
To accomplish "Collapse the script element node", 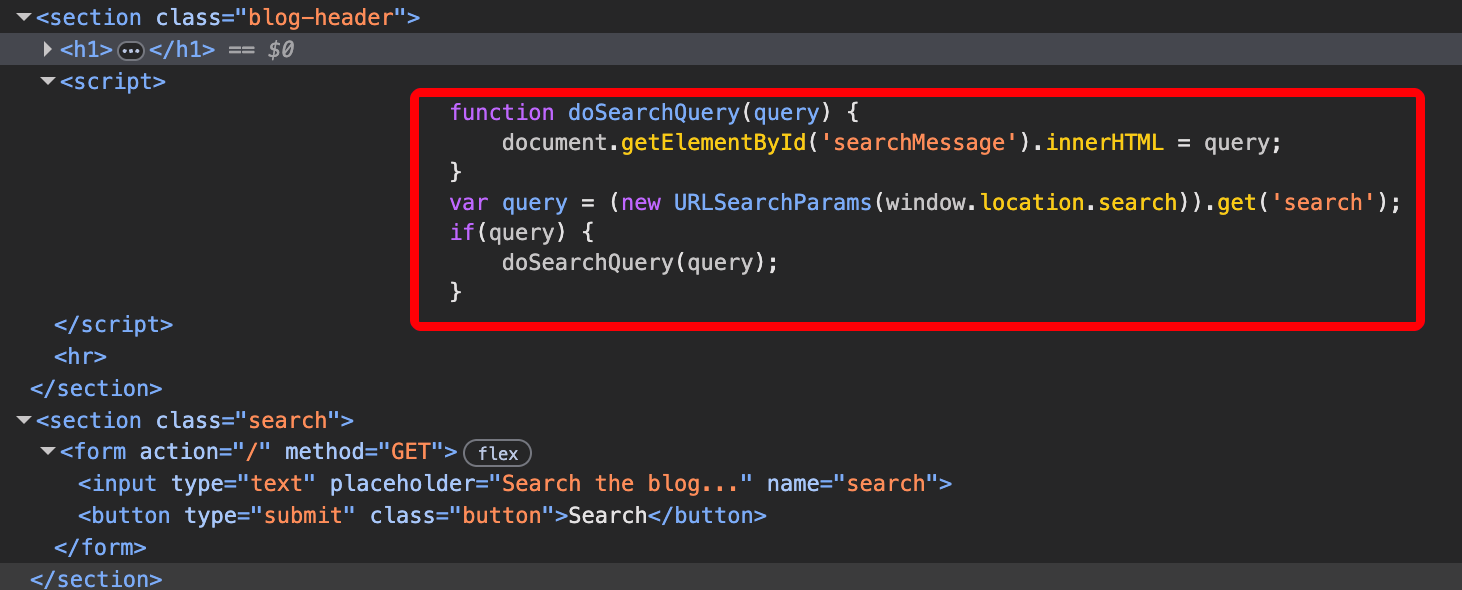I will coord(47,82).
